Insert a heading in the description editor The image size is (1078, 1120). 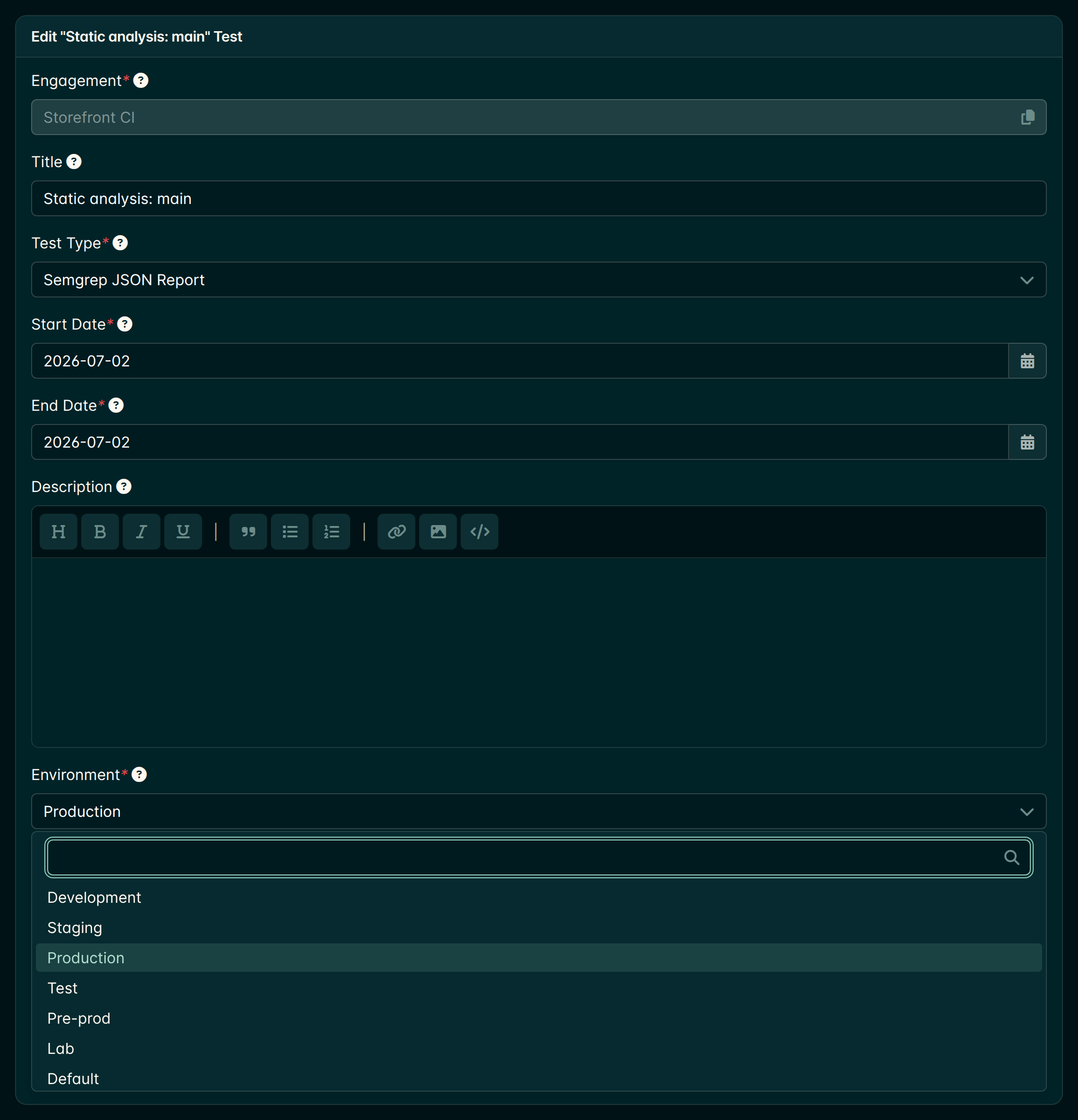pyautogui.click(x=58, y=531)
